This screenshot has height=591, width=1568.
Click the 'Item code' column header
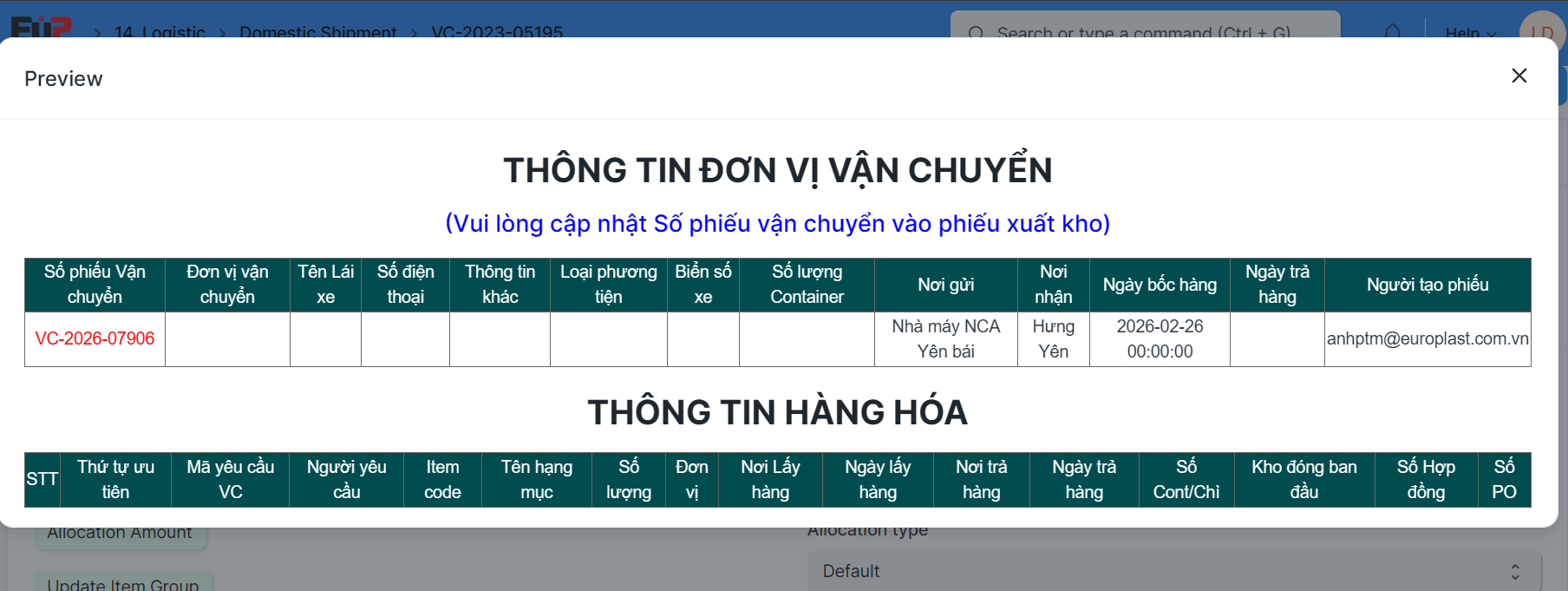442,479
